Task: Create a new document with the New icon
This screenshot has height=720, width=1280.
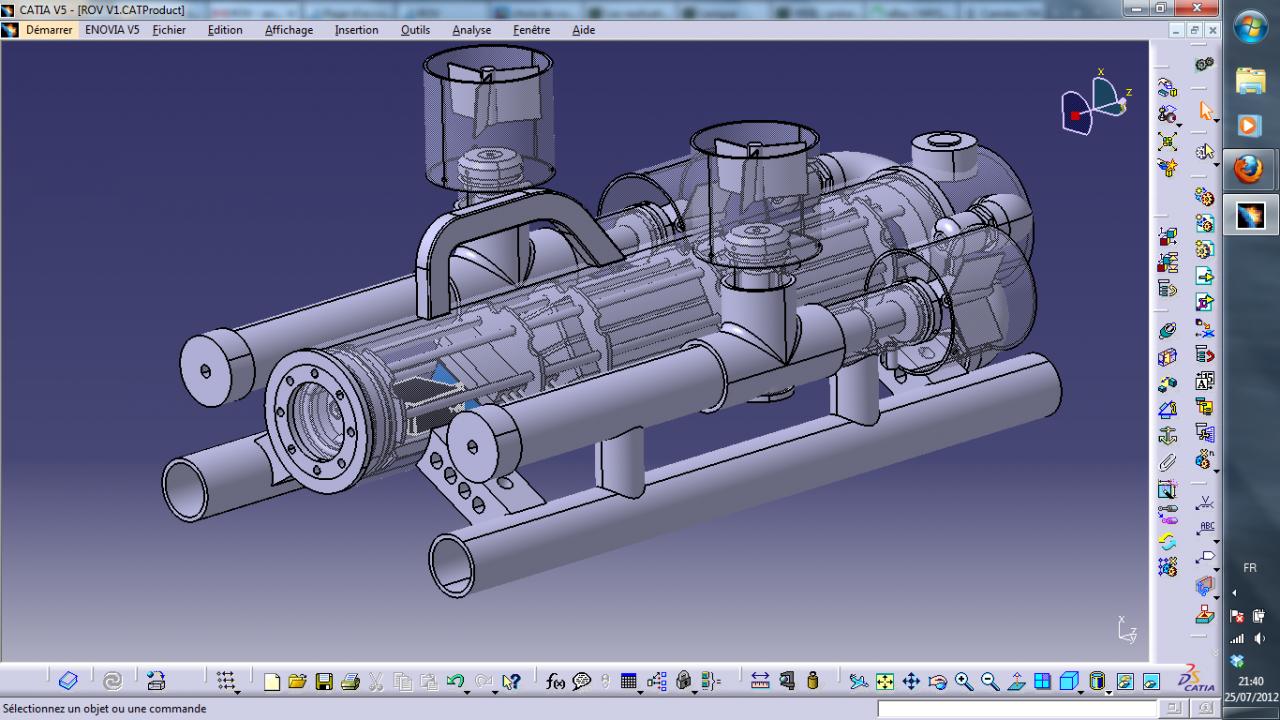Action: click(x=272, y=682)
